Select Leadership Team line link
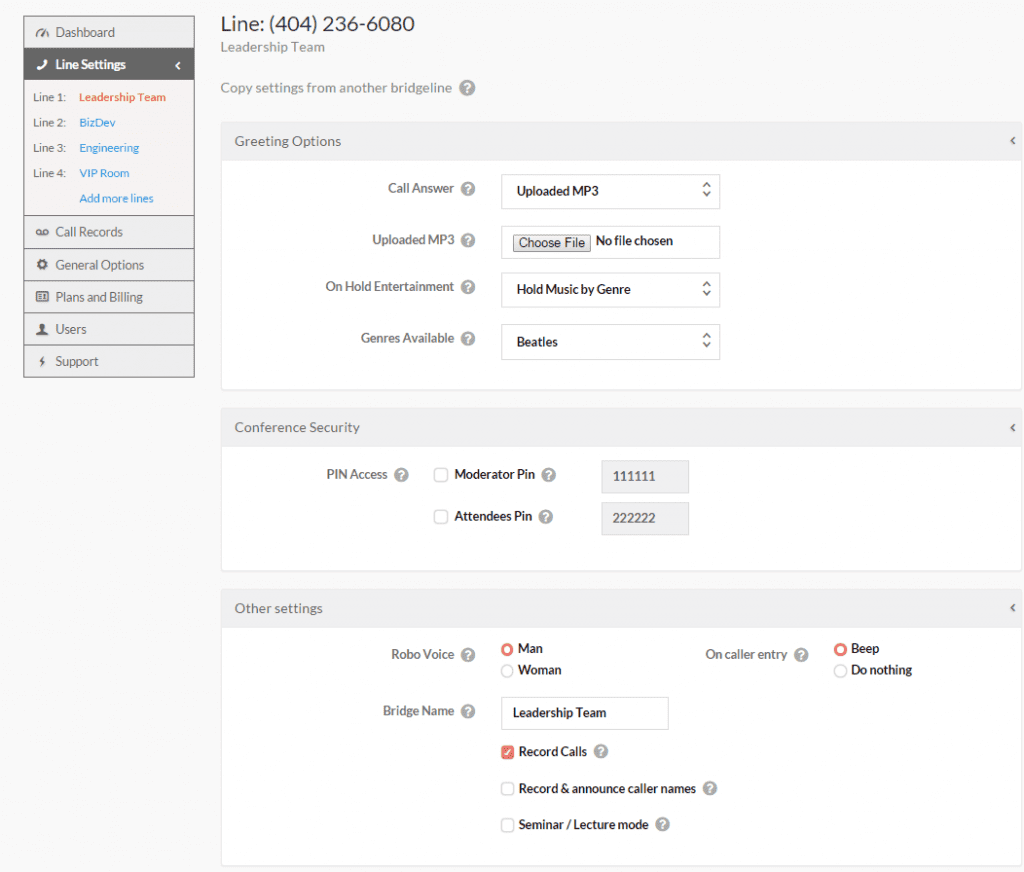This screenshot has width=1024, height=872. click(x=122, y=97)
